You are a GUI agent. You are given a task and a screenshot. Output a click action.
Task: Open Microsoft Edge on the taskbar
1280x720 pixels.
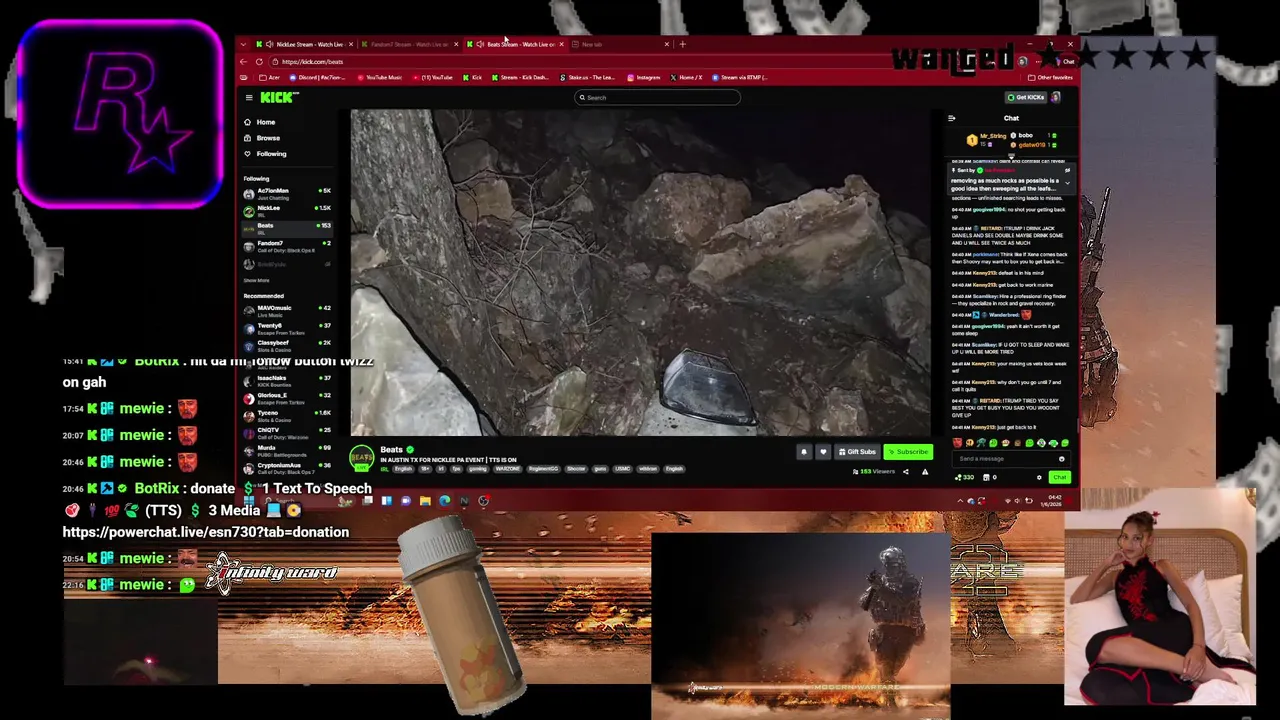(x=444, y=501)
